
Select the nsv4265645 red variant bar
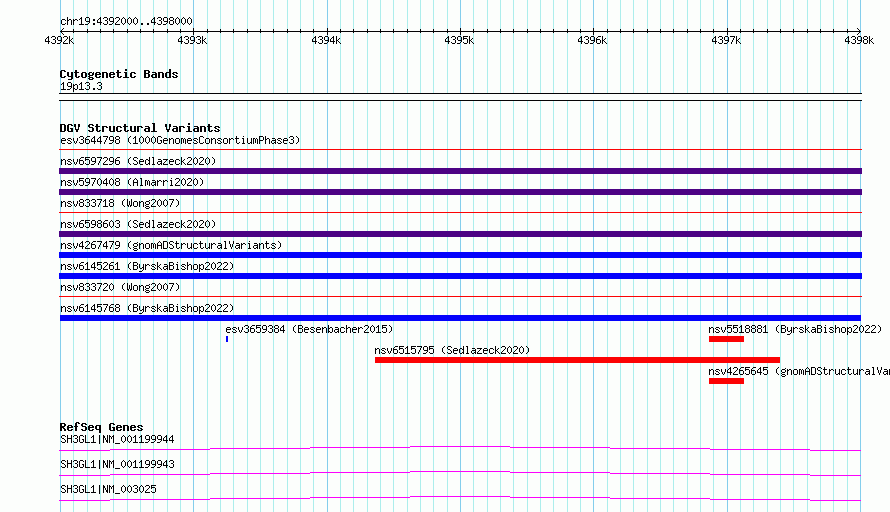pos(726,381)
